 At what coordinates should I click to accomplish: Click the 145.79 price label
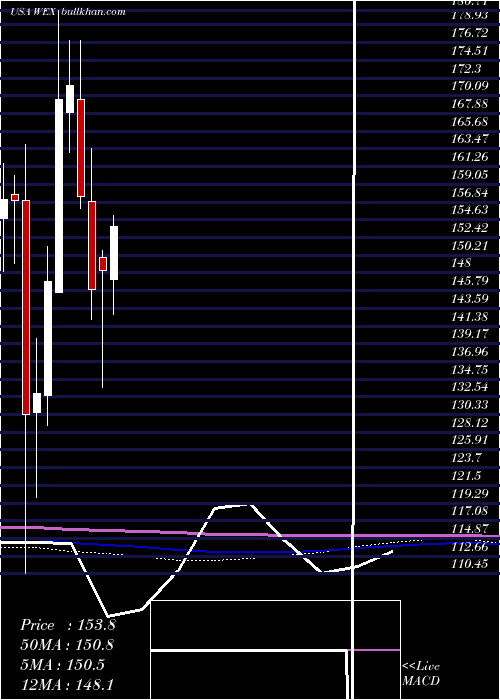pyautogui.click(x=469, y=281)
